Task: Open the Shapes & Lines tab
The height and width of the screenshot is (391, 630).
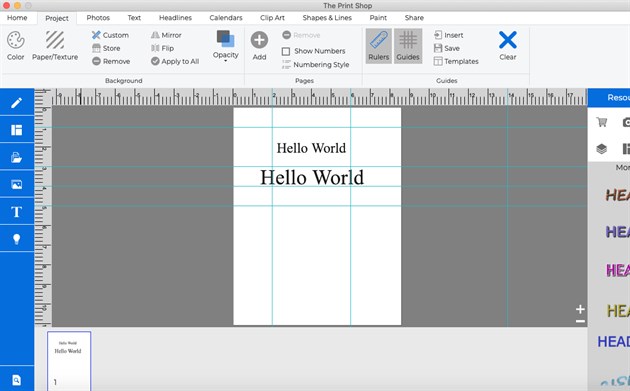Action: click(327, 18)
